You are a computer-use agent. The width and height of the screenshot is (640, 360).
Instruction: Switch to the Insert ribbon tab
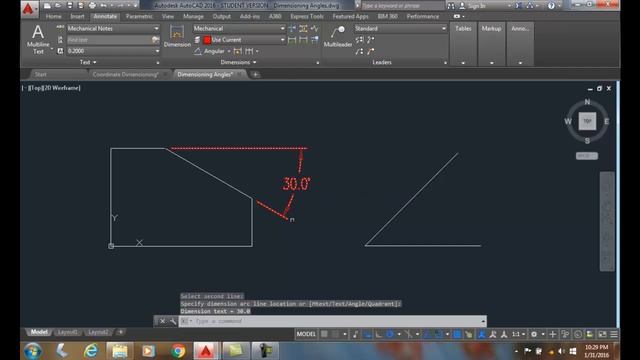(77, 16)
